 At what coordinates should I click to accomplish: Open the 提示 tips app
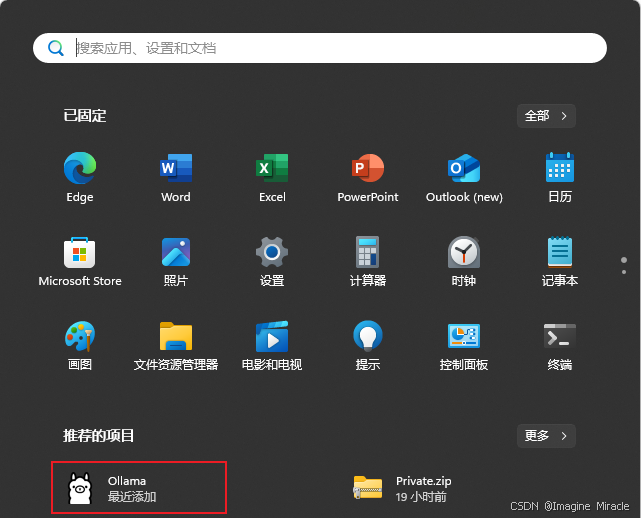368,345
